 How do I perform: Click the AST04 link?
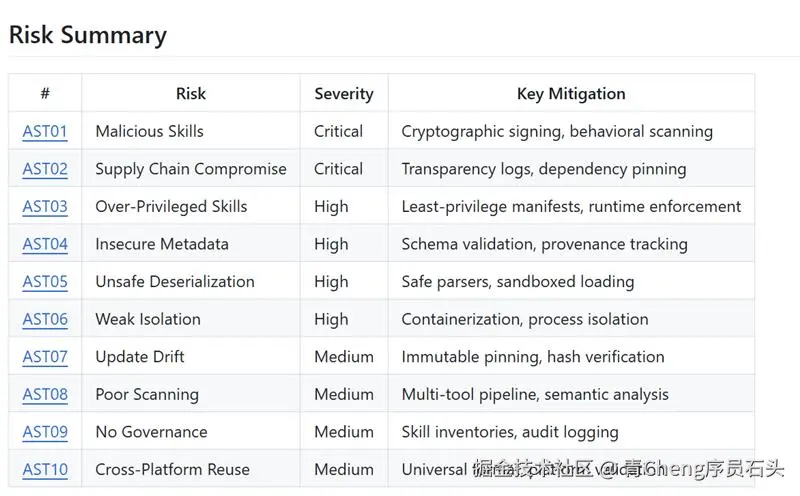click(45, 244)
